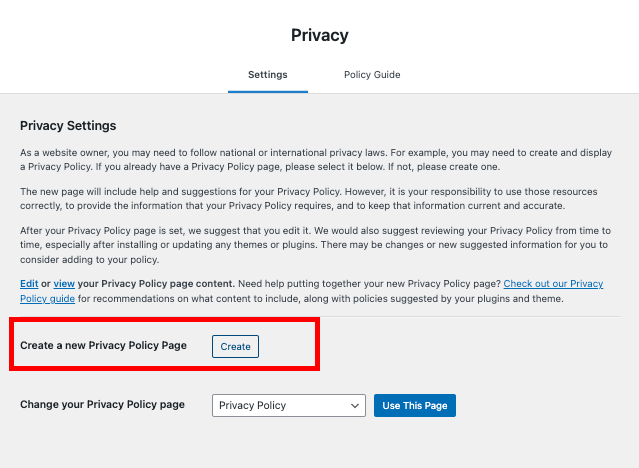
Task: Click the Create button for new Privacy Policy
Action: [235, 347]
